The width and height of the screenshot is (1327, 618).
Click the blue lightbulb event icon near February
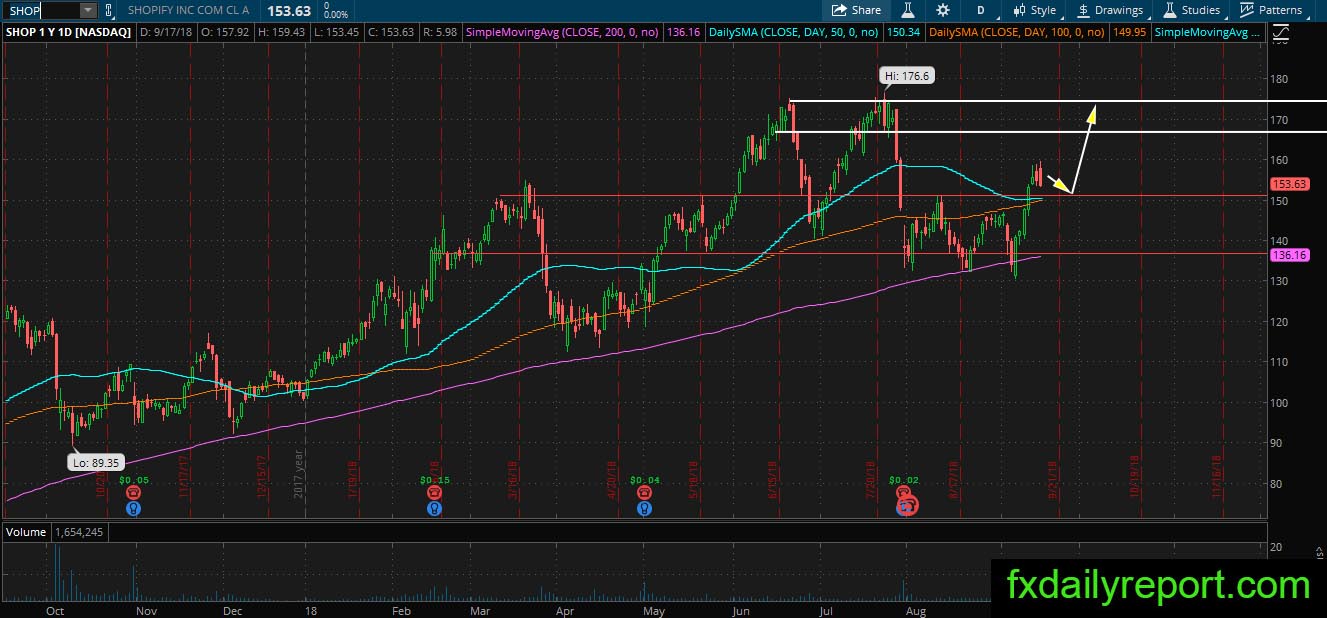[433, 507]
